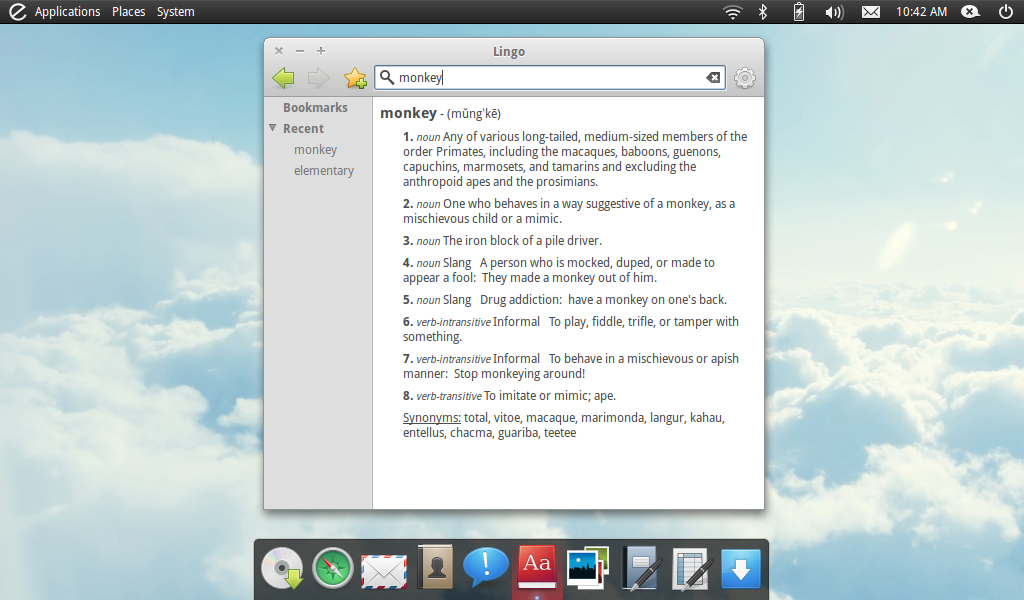Clear the search field text
The image size is (1024, 600).
(713, 78)
